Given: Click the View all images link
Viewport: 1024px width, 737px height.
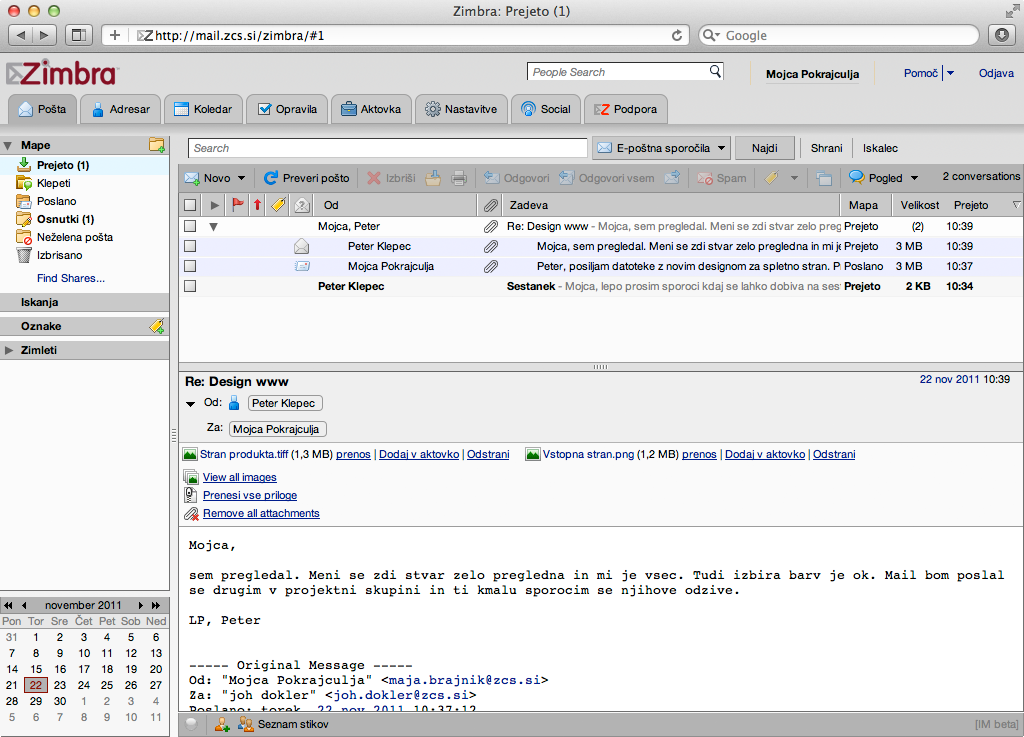Looking at the screenshot, I should 240,477.
